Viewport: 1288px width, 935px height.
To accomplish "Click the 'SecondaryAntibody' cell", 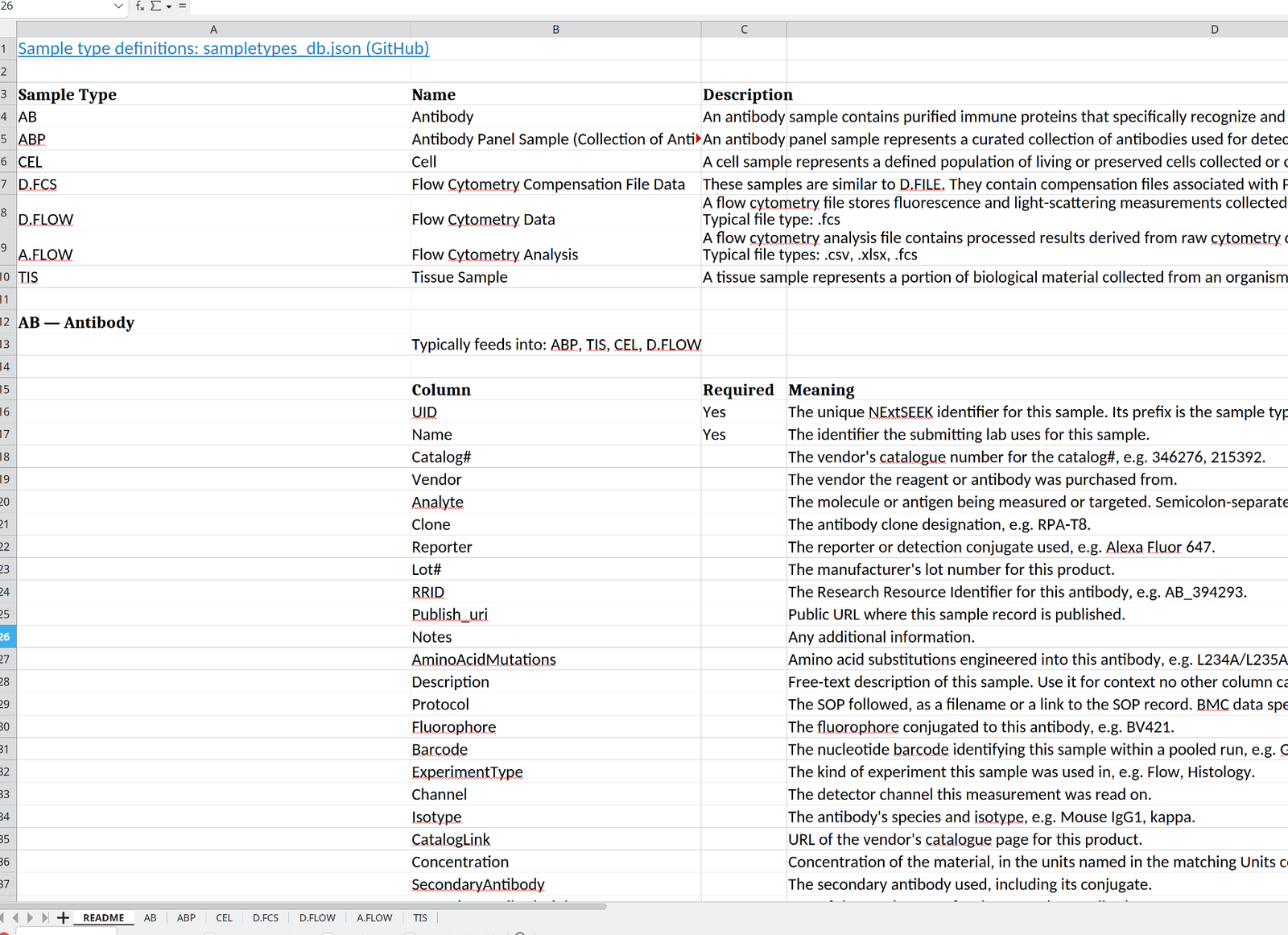I will click(x=555, y=884).
